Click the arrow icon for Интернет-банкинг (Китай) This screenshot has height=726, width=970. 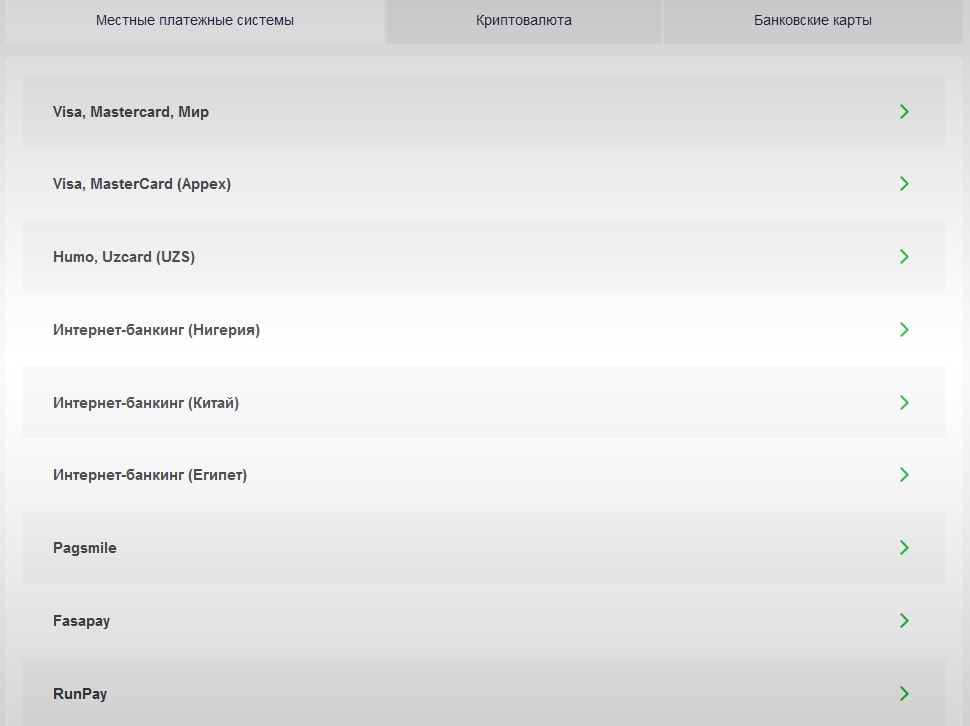point(904,403)
